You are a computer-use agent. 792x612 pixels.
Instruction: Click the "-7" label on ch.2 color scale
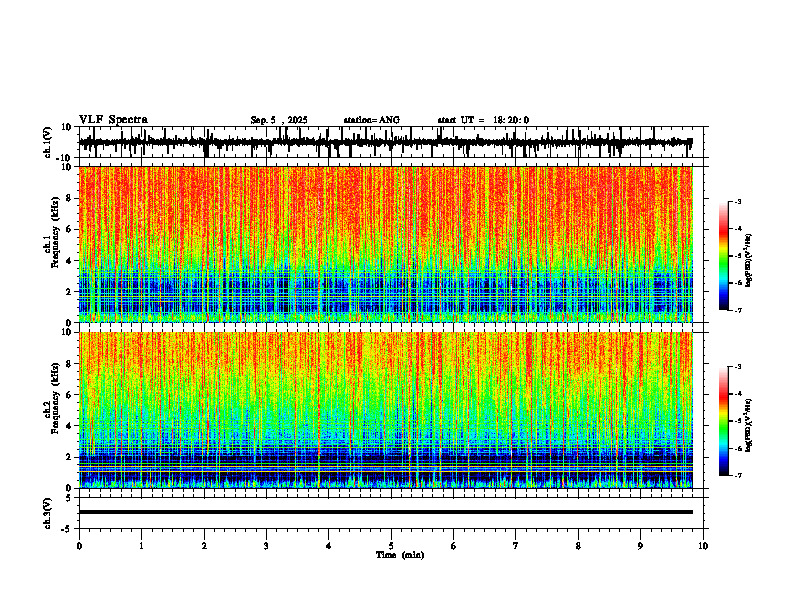(738, 475)
